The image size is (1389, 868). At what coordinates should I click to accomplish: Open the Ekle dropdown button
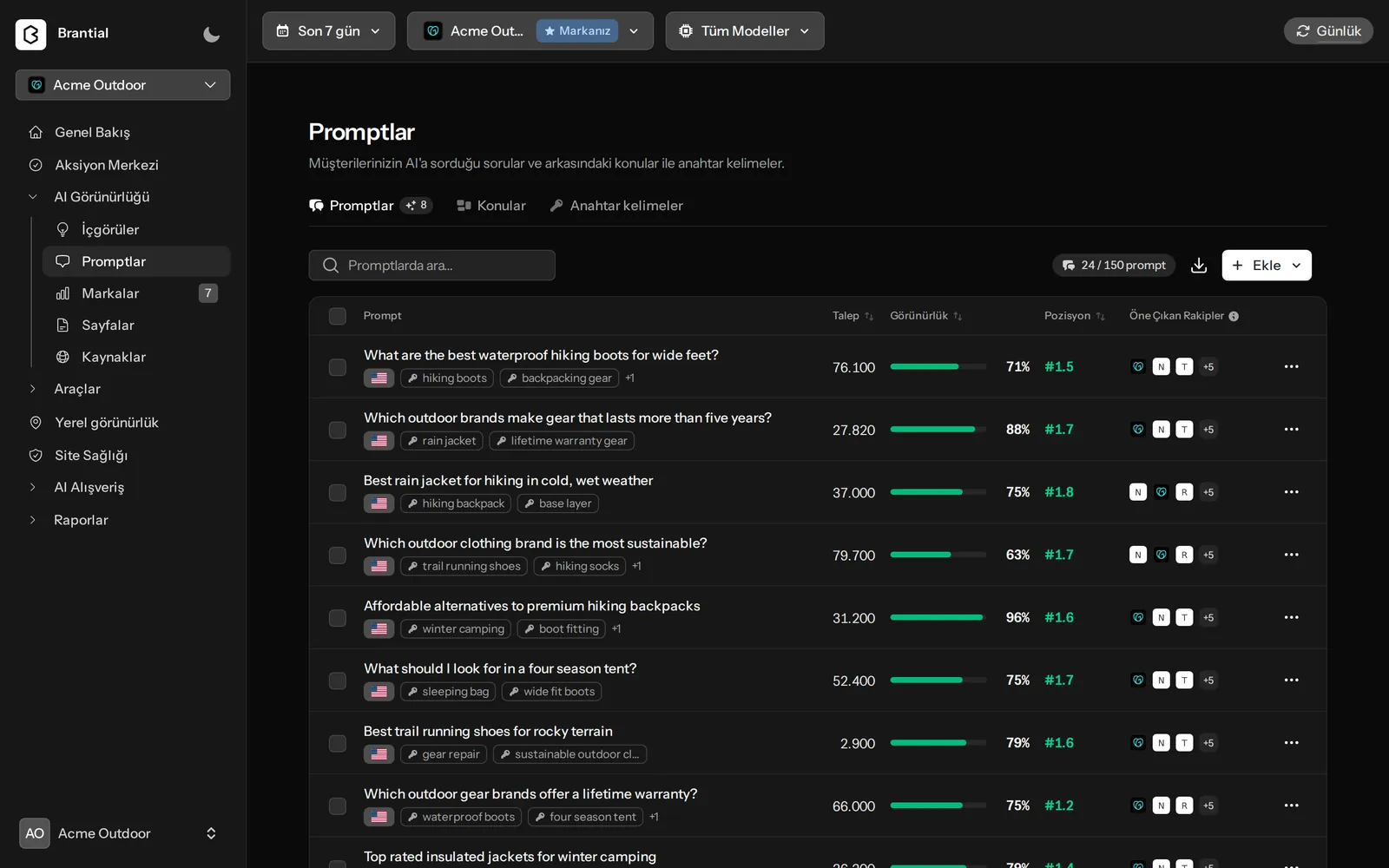(x=1267, y=266)
